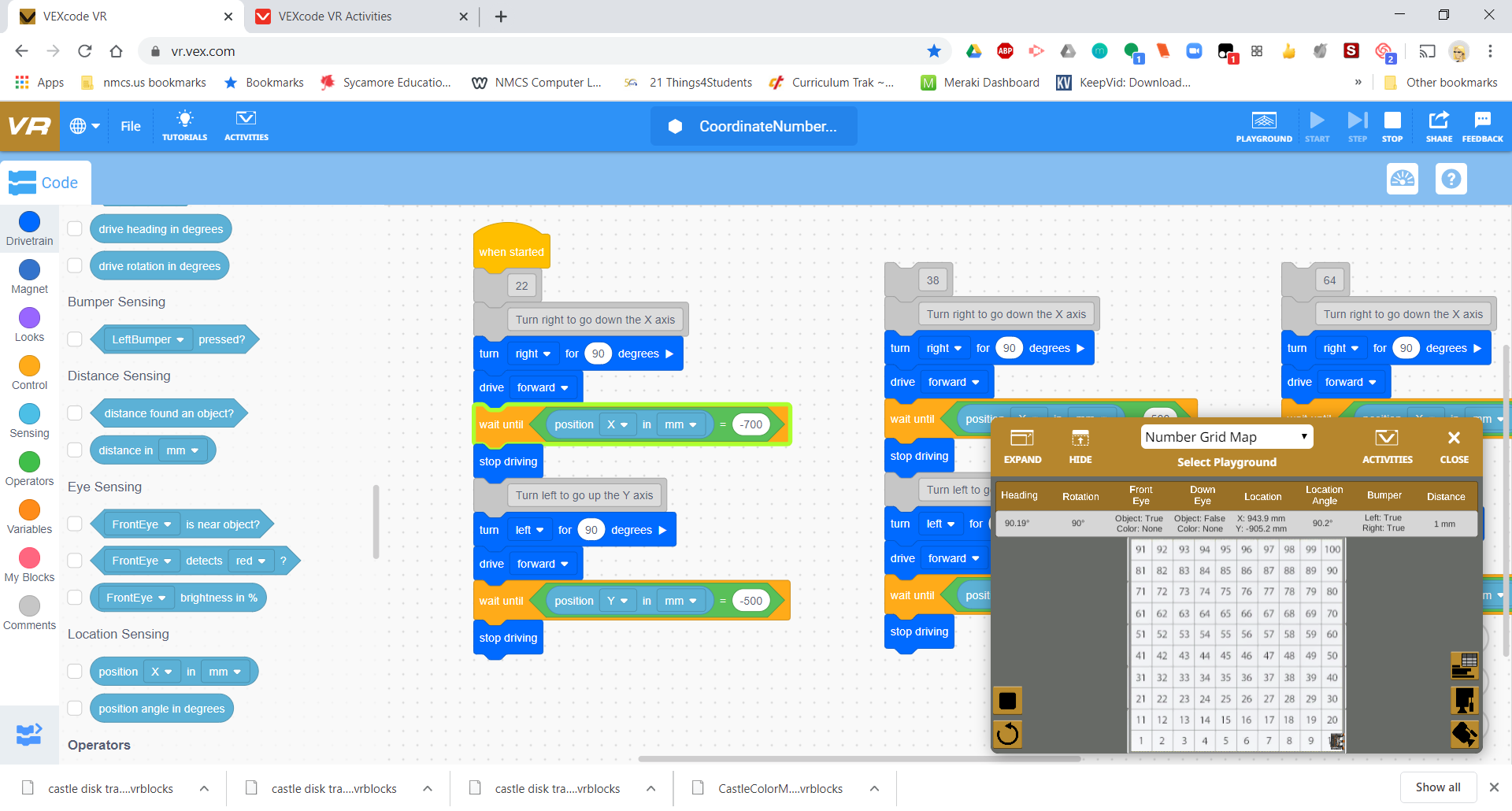Open the Tutorials lightbulb icon

[x=184, y=125]
